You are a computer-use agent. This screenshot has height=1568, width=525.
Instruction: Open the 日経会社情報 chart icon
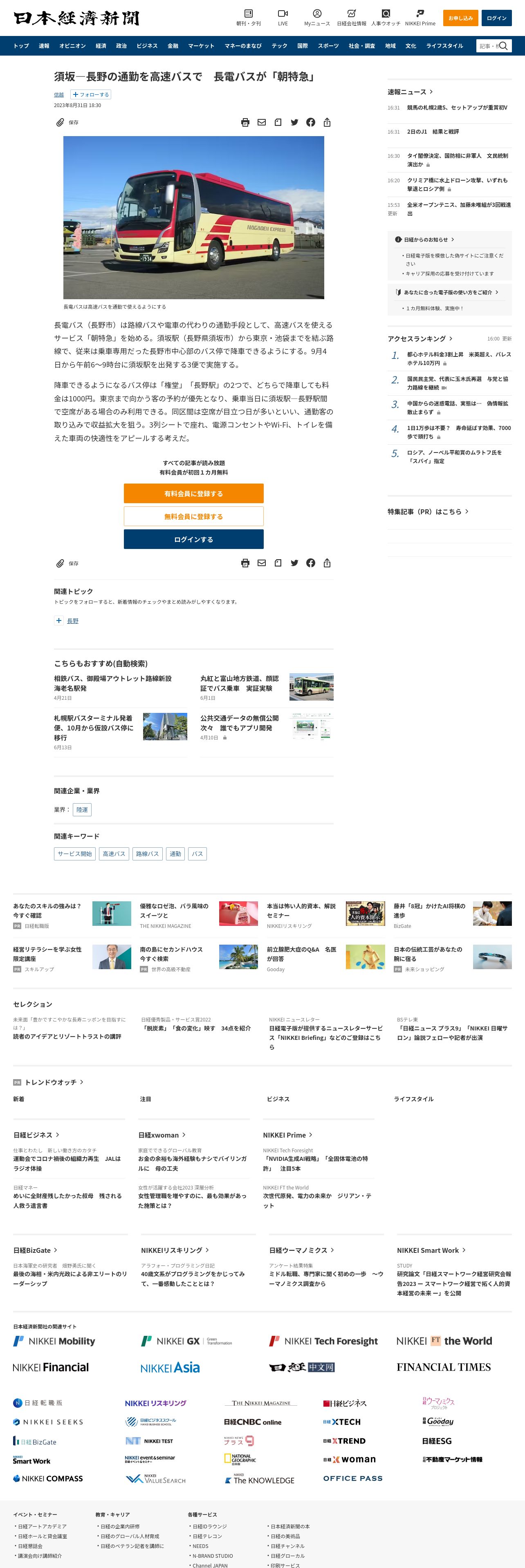tap(351, 13)
